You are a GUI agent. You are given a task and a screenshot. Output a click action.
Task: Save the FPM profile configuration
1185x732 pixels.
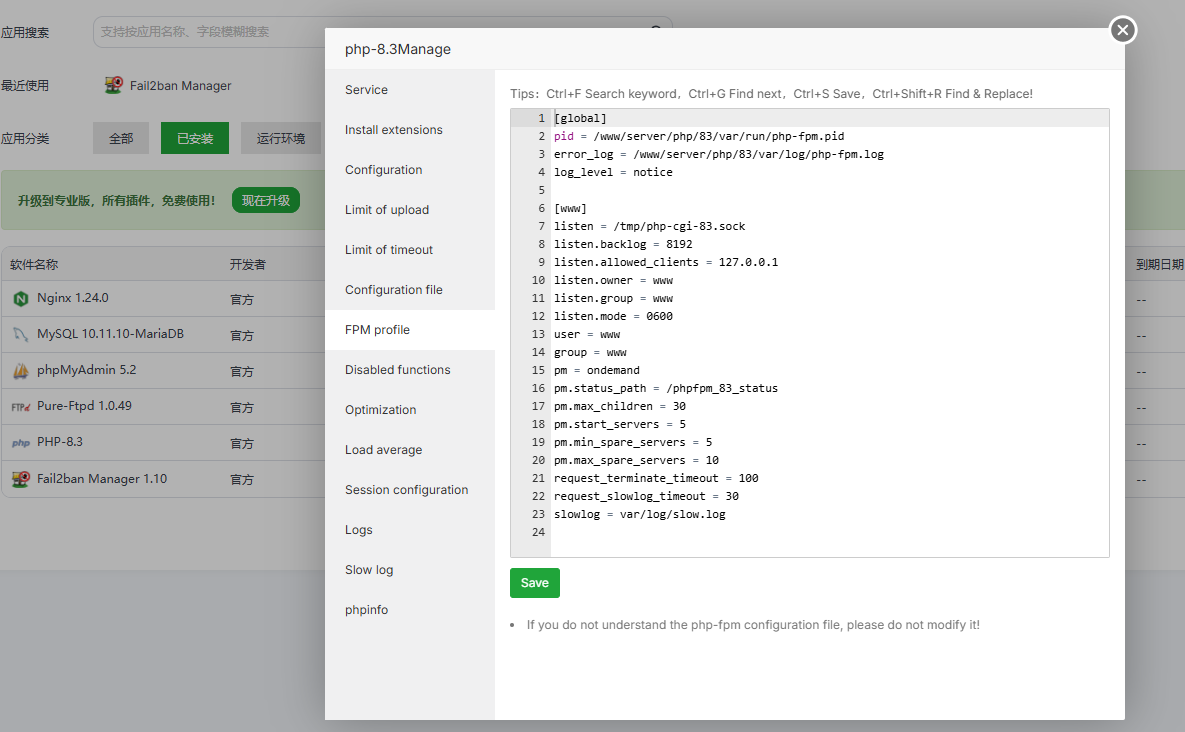(534, 583)
